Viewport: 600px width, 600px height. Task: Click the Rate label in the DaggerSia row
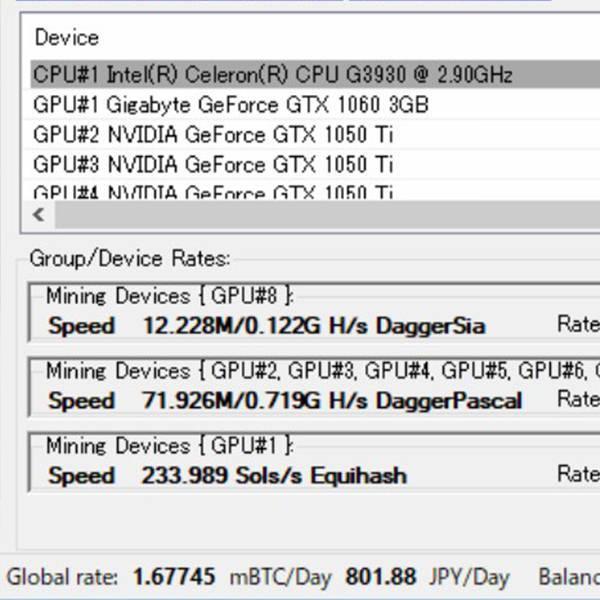pos(578,324)
